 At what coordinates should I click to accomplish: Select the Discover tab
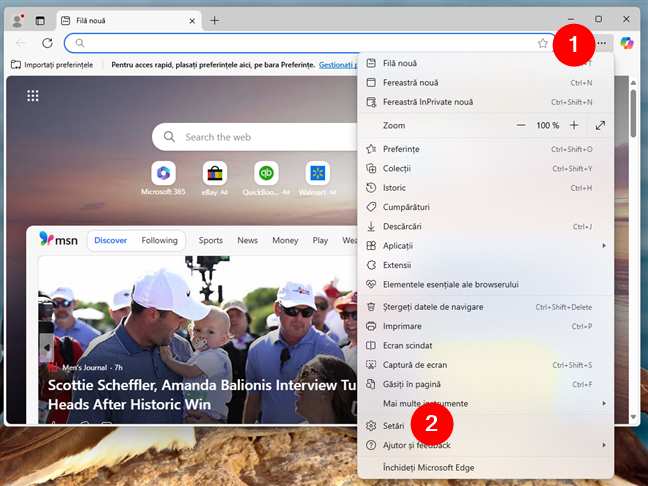click(110, 241)
